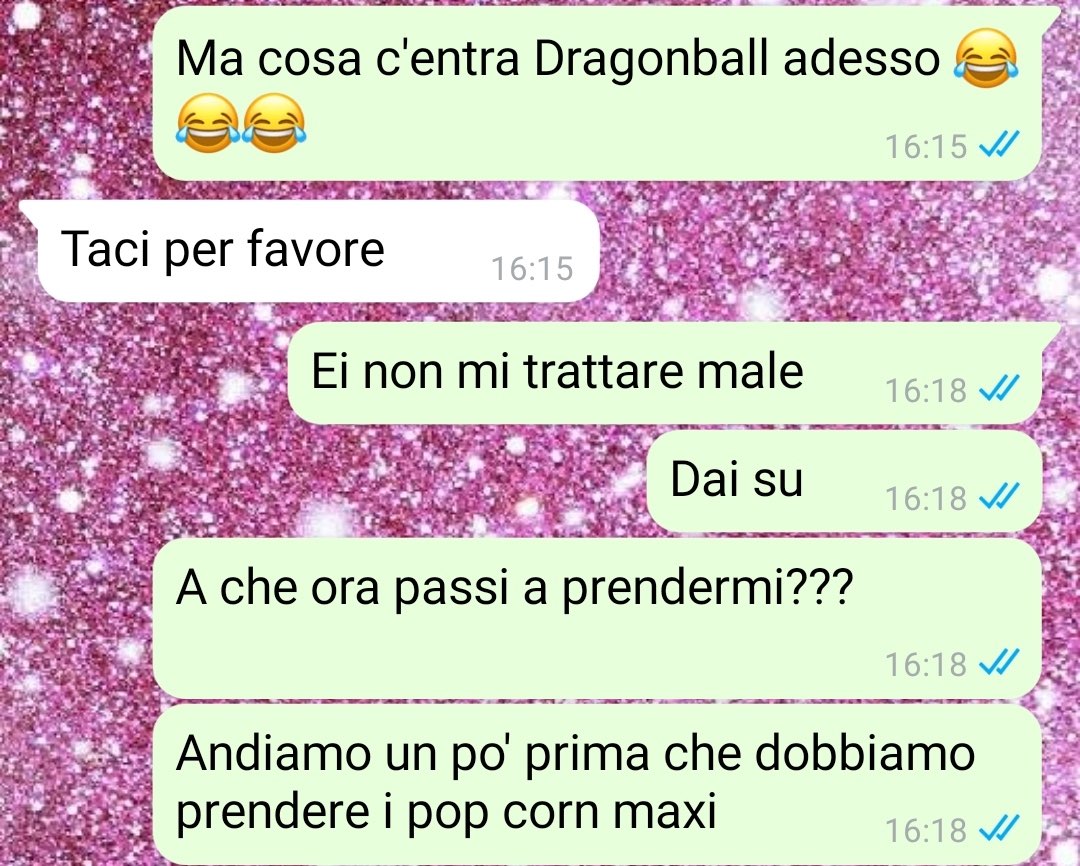Tap the laughing emoji after 'adesso'
This screenshot has width=1080, height=866.
click(x=986, y=59)
